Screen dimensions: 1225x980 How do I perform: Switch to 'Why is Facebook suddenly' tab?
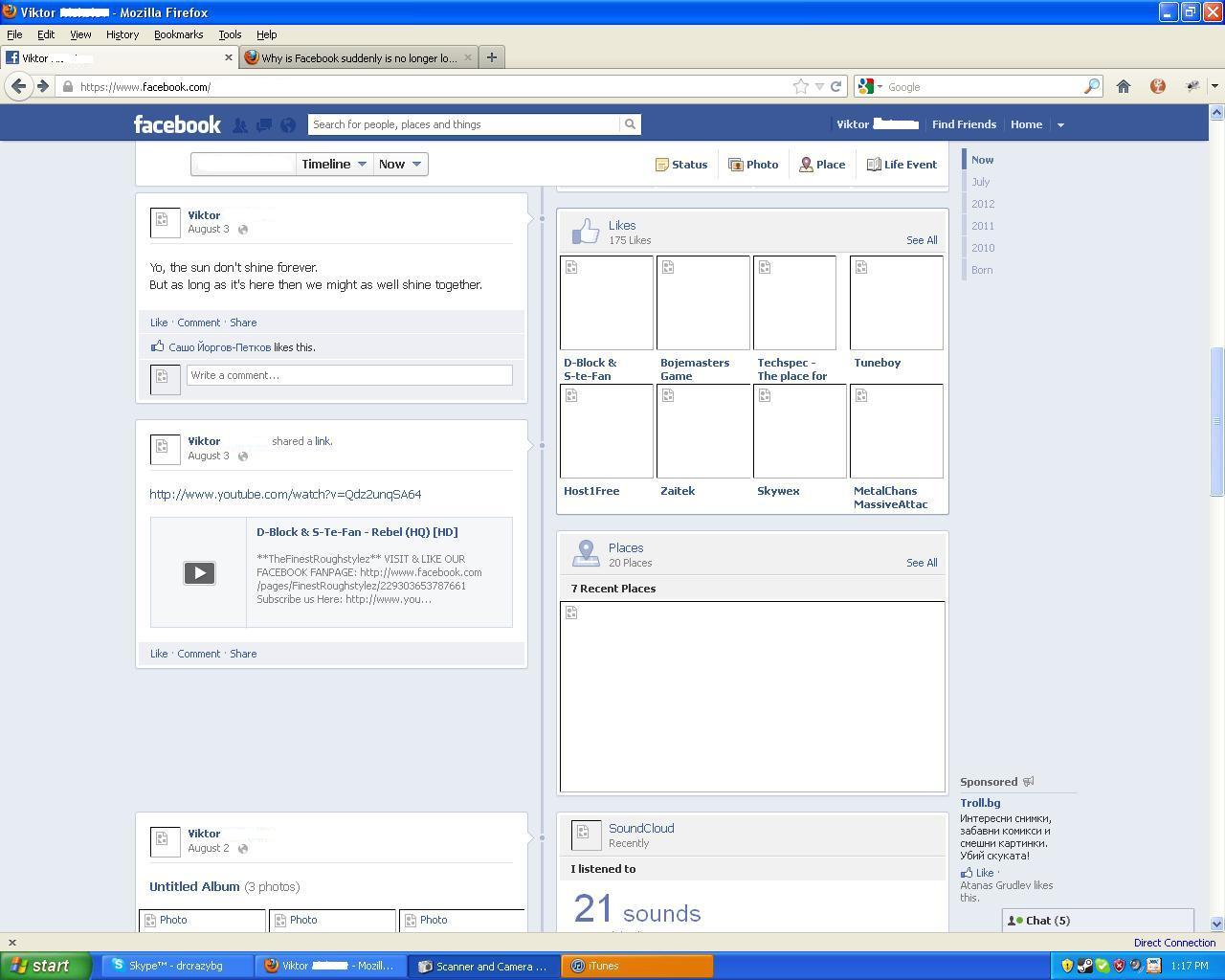[x=359, y=57]
